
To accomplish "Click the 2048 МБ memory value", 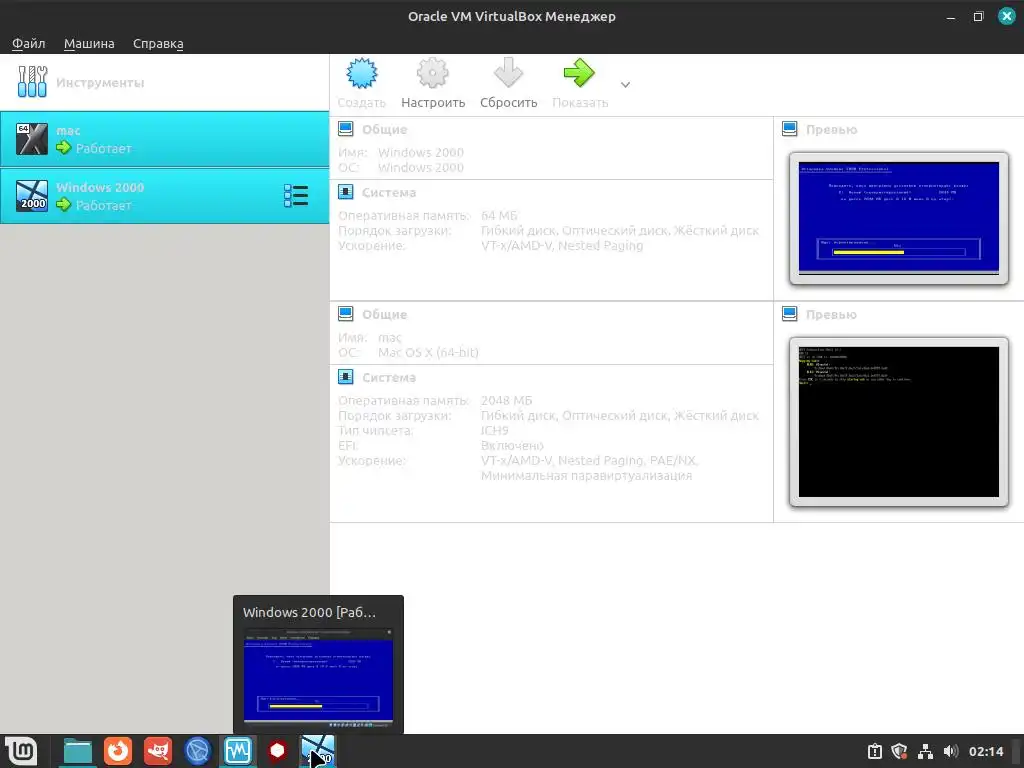I will pyautogui.click(x=506, y=400).
